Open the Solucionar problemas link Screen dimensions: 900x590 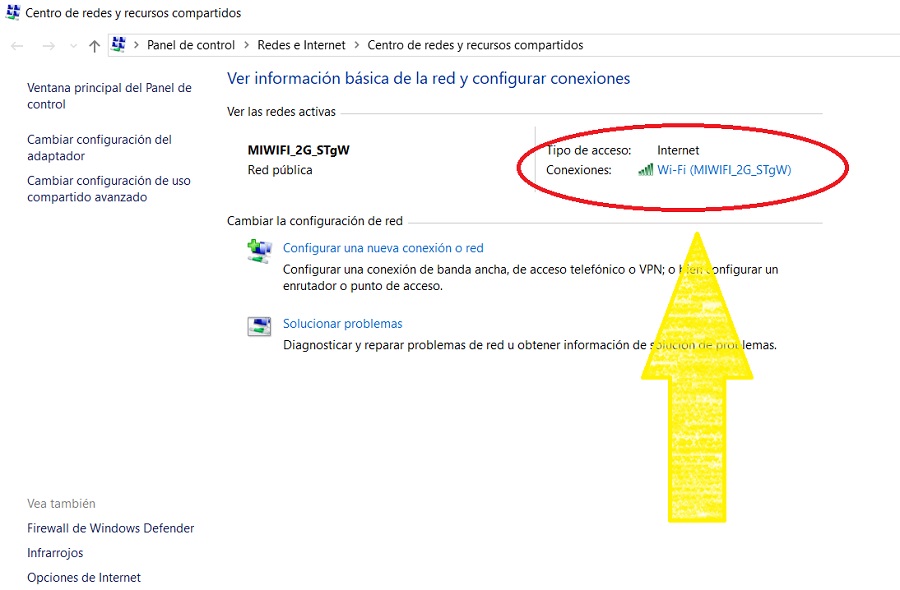tap(342, 324)
